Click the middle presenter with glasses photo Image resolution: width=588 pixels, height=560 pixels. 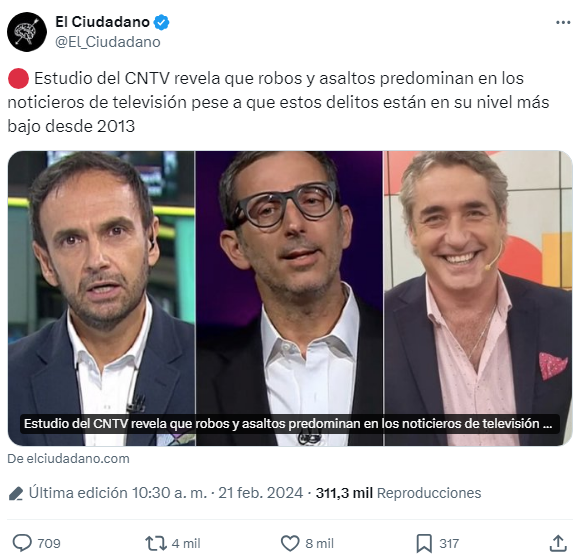click(290, 298)
